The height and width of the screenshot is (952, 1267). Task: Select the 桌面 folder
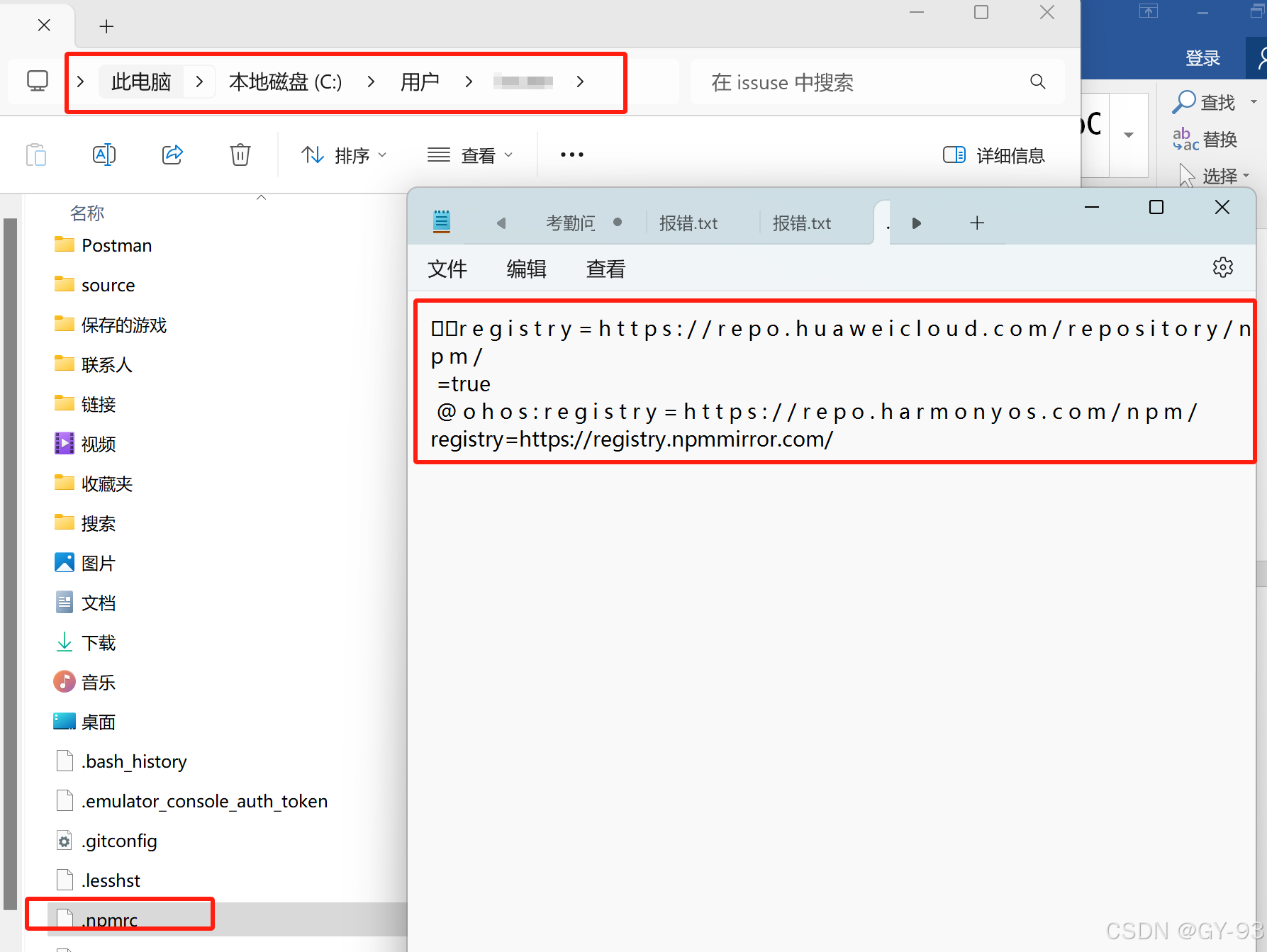point(85,722)
